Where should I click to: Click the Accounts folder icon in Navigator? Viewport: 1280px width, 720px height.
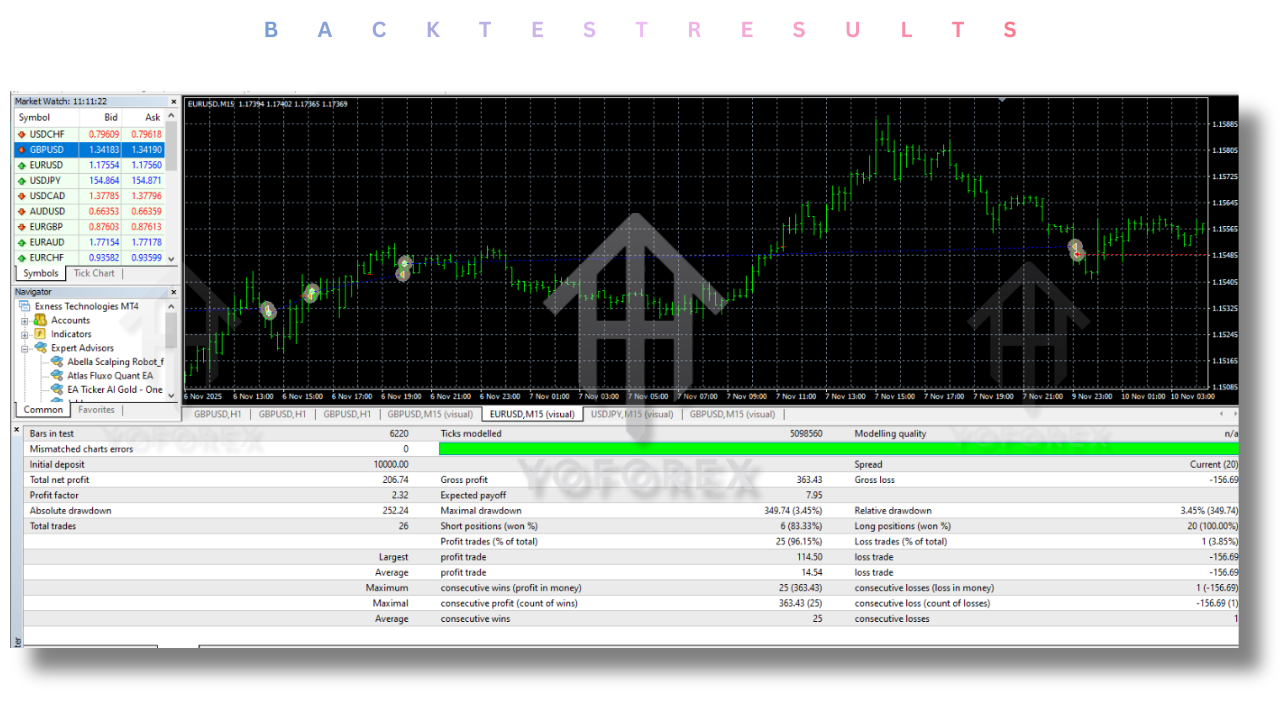coord(40,321)
